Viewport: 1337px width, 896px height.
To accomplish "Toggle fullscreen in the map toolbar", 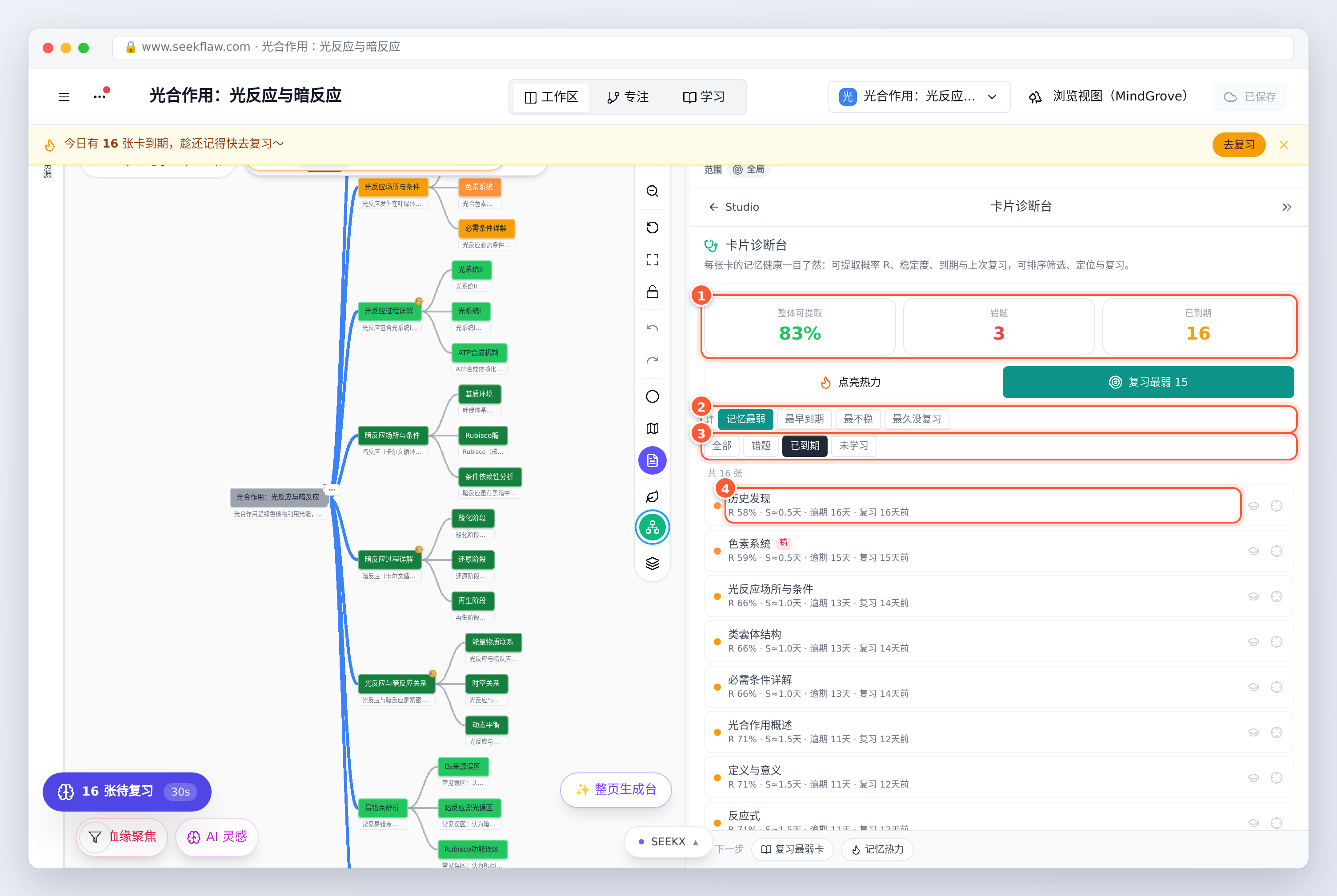I will tap(652, 260).
